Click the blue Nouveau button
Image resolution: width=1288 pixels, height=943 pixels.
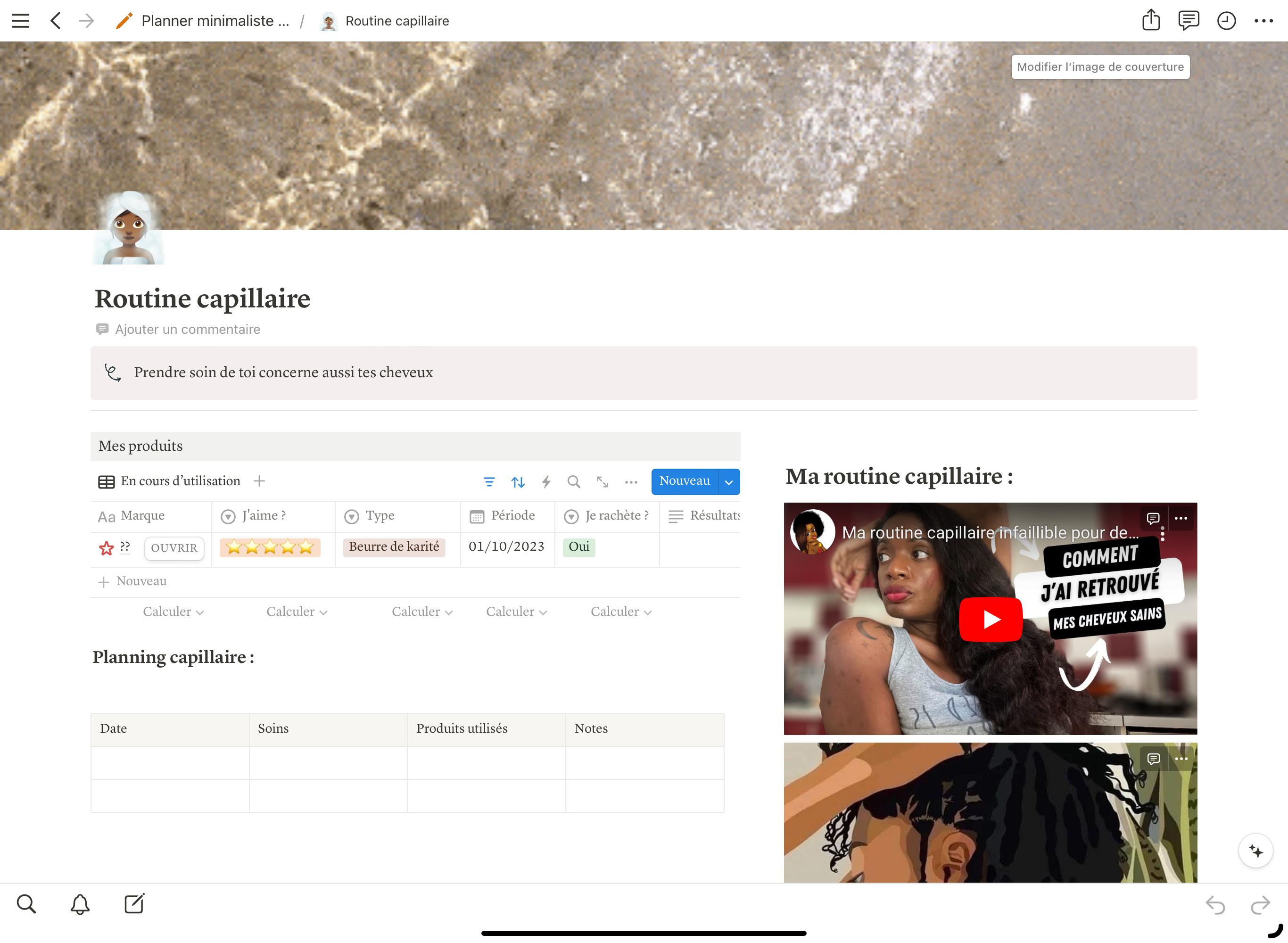684,482
